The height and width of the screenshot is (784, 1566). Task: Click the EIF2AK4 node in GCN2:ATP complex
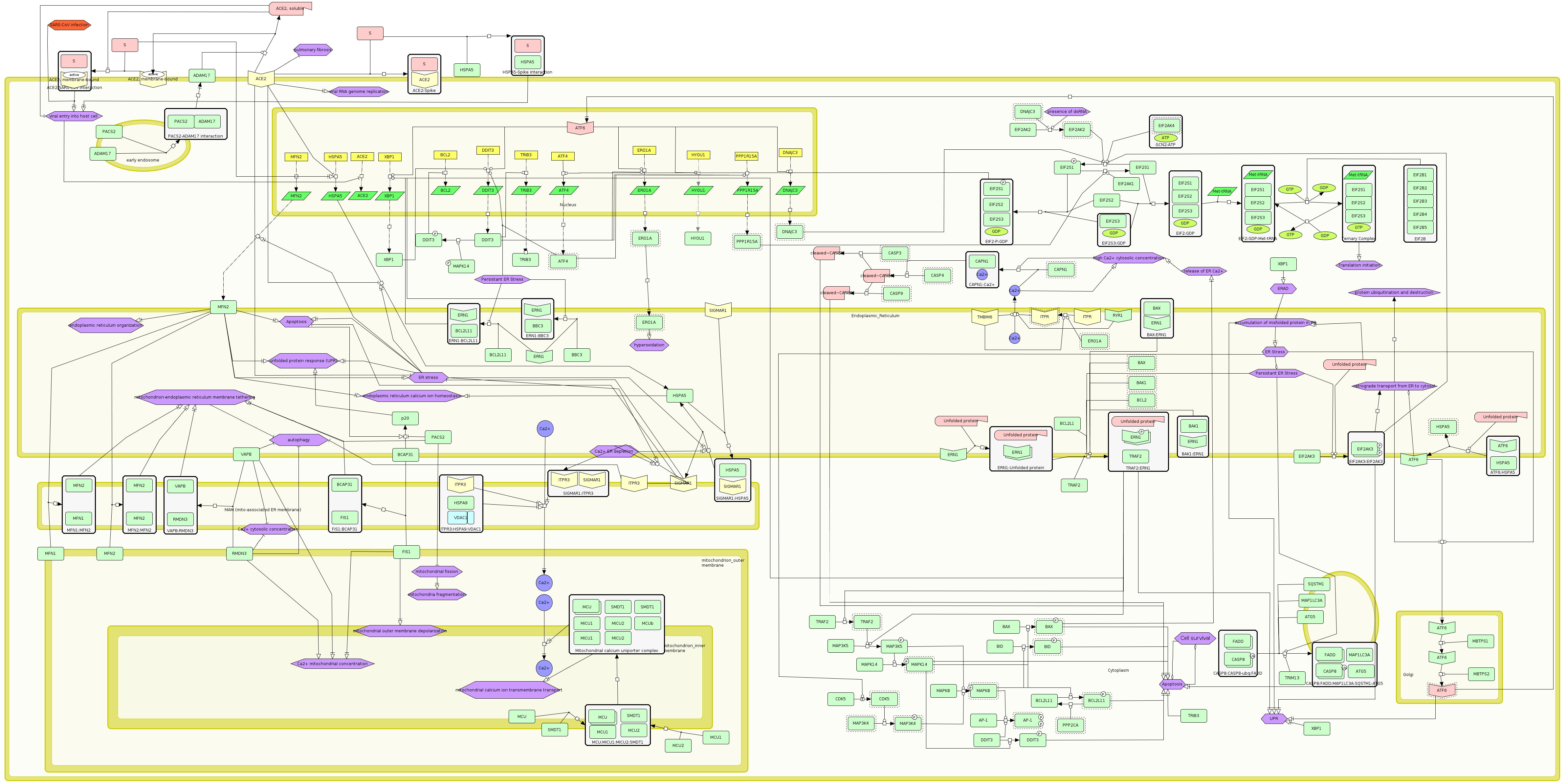1166,126
